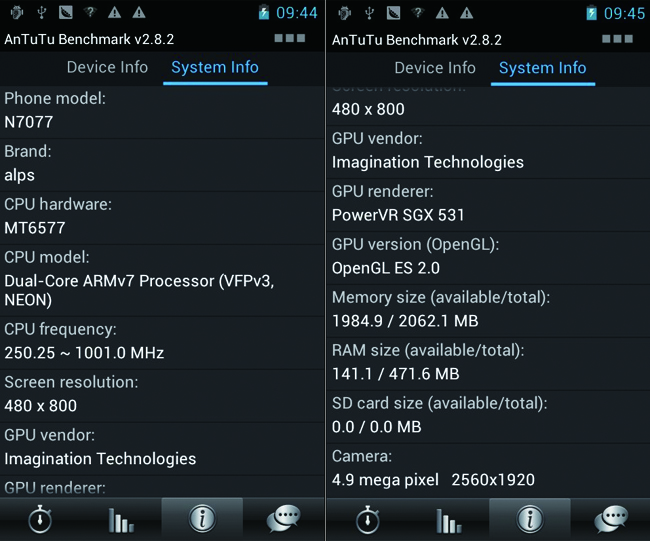
Task: Open chat bubble forum icon in left screen
Action: pos(283,519)
